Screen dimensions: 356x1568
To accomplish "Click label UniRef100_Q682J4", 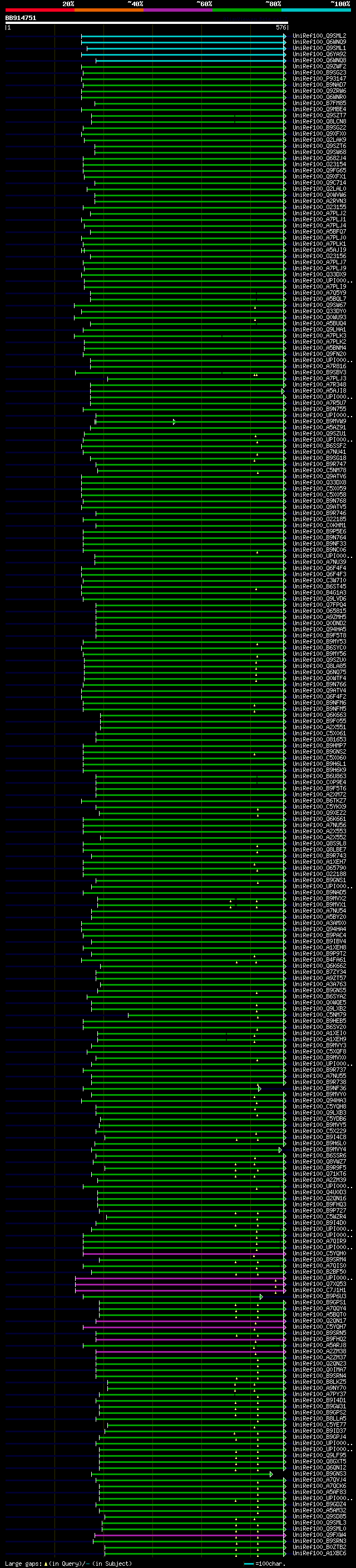I will tap(319, 159).
